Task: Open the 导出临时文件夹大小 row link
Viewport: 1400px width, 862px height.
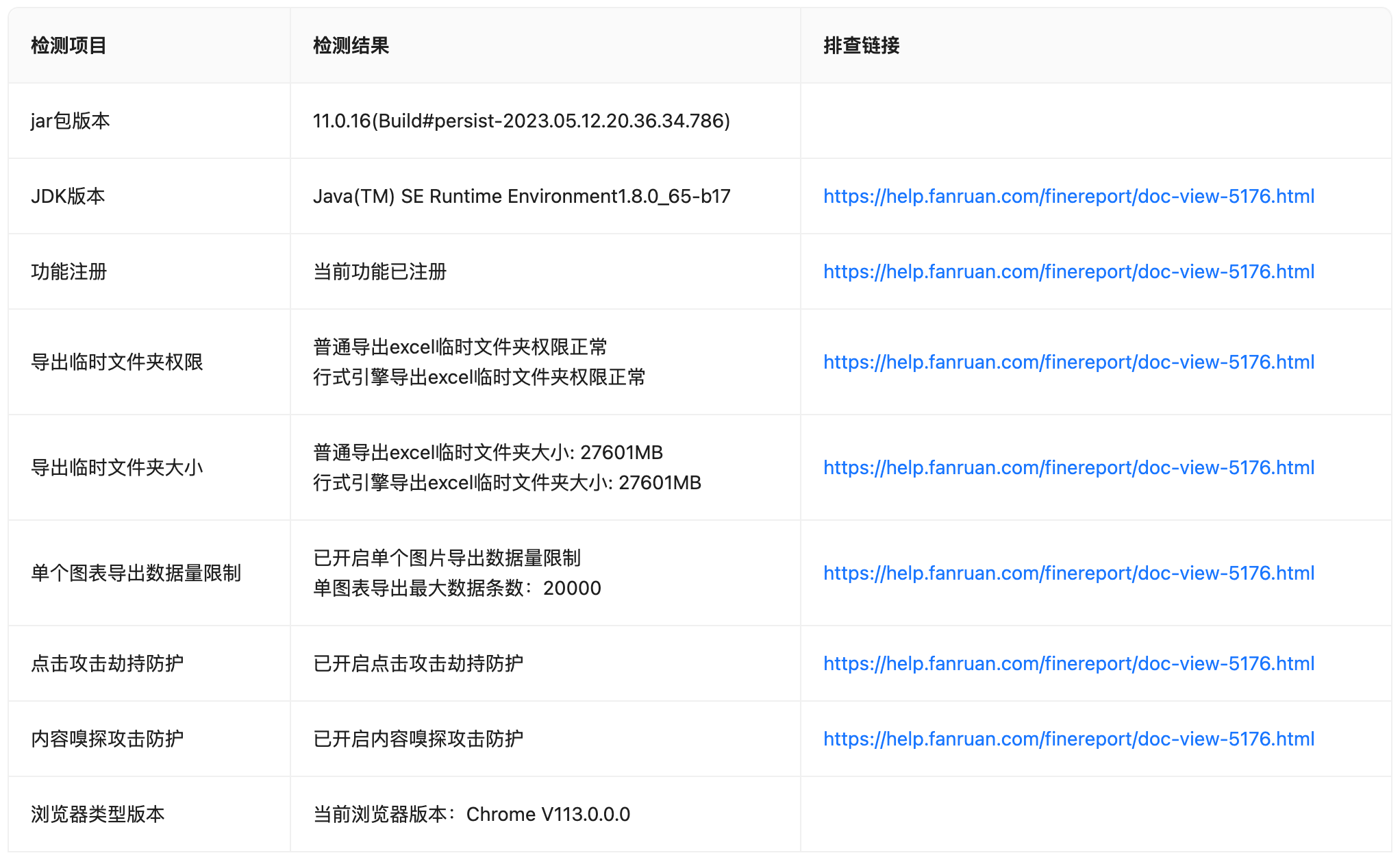Action: pyautogui.click(x=1068, y=468)
